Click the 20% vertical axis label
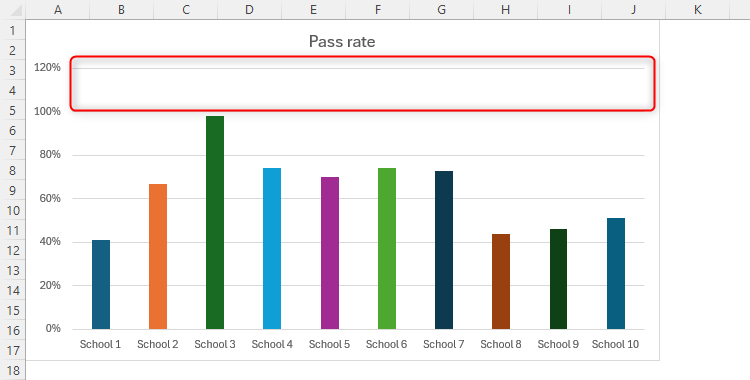Screen dimensions: 750x380 [x=50, y=285]
